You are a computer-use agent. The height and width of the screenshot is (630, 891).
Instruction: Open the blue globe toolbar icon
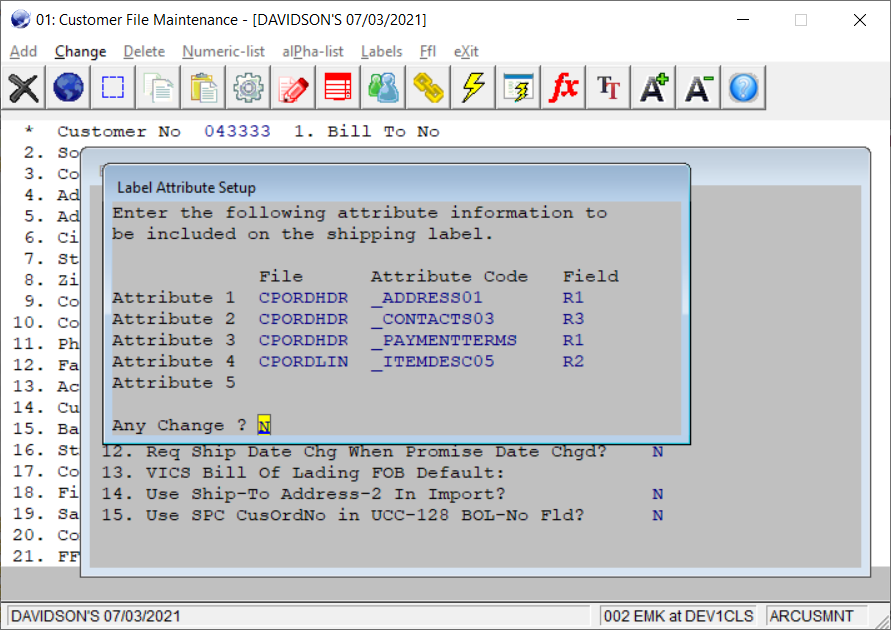(68, 88)
